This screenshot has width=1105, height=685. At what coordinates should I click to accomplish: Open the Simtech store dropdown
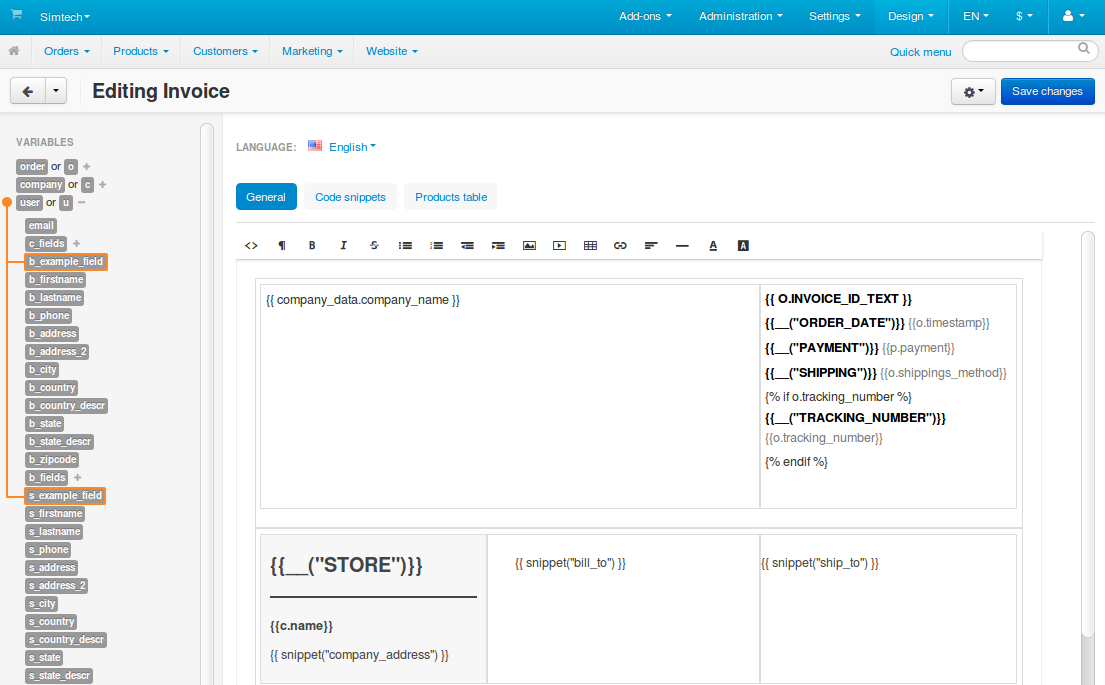[x=65, y=16]
